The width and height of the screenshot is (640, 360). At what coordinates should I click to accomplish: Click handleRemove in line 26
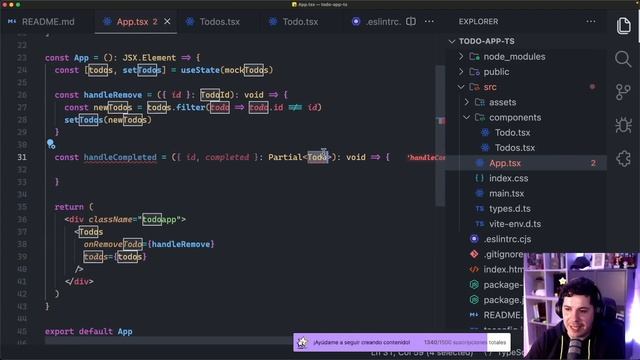click(x=113, y=95)
